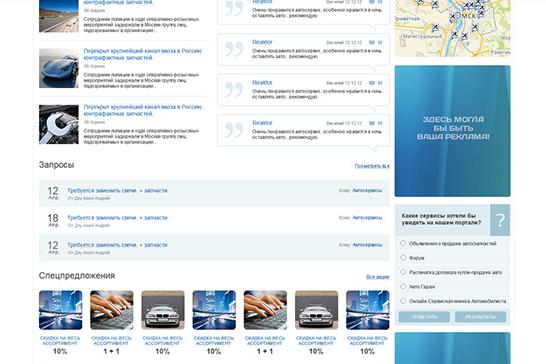Open the first special offer city thumbnail
Screen dimensions: 546x364
click(x=61, y=310)
